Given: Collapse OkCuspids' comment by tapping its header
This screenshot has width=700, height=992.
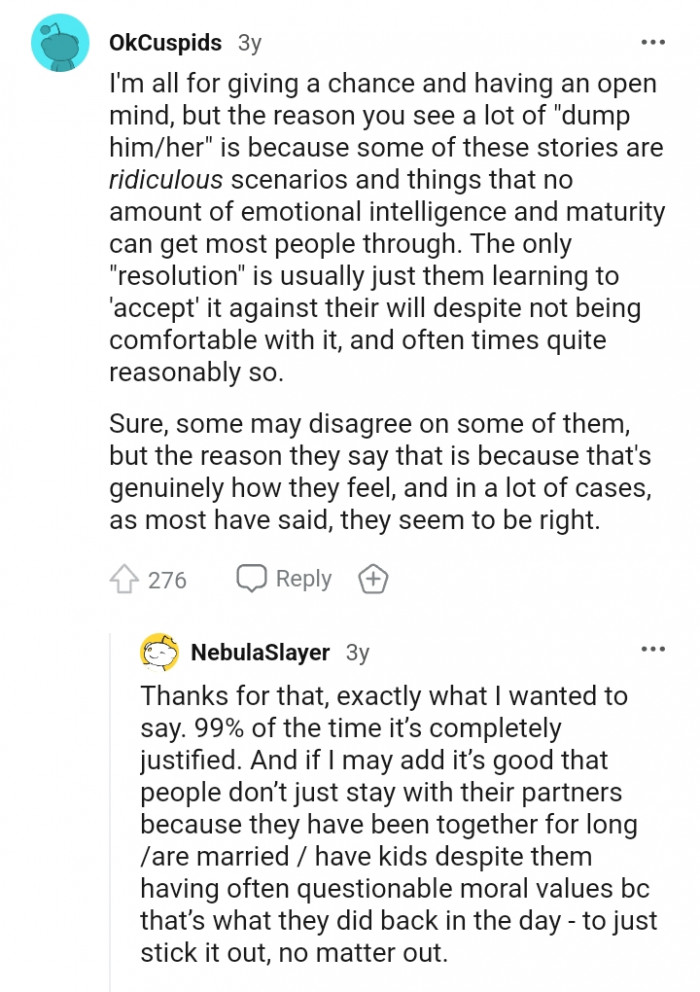Looking at the screenshot, I should [165, 43].
